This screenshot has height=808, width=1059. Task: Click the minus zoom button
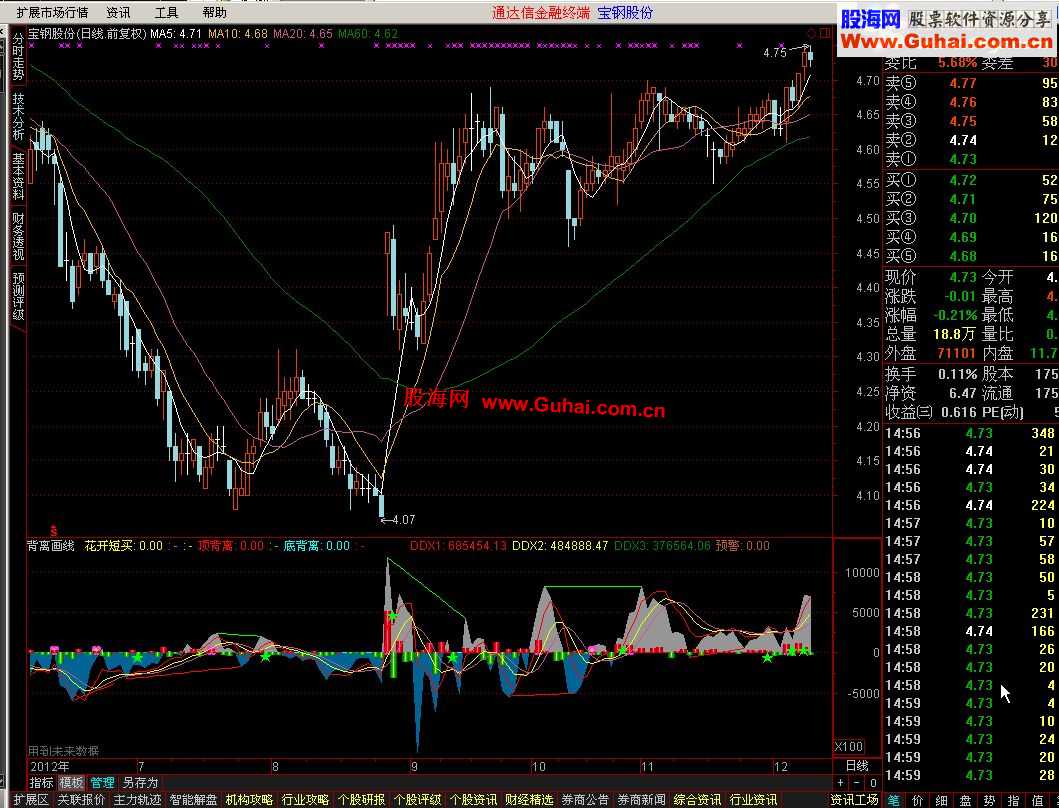857,783
